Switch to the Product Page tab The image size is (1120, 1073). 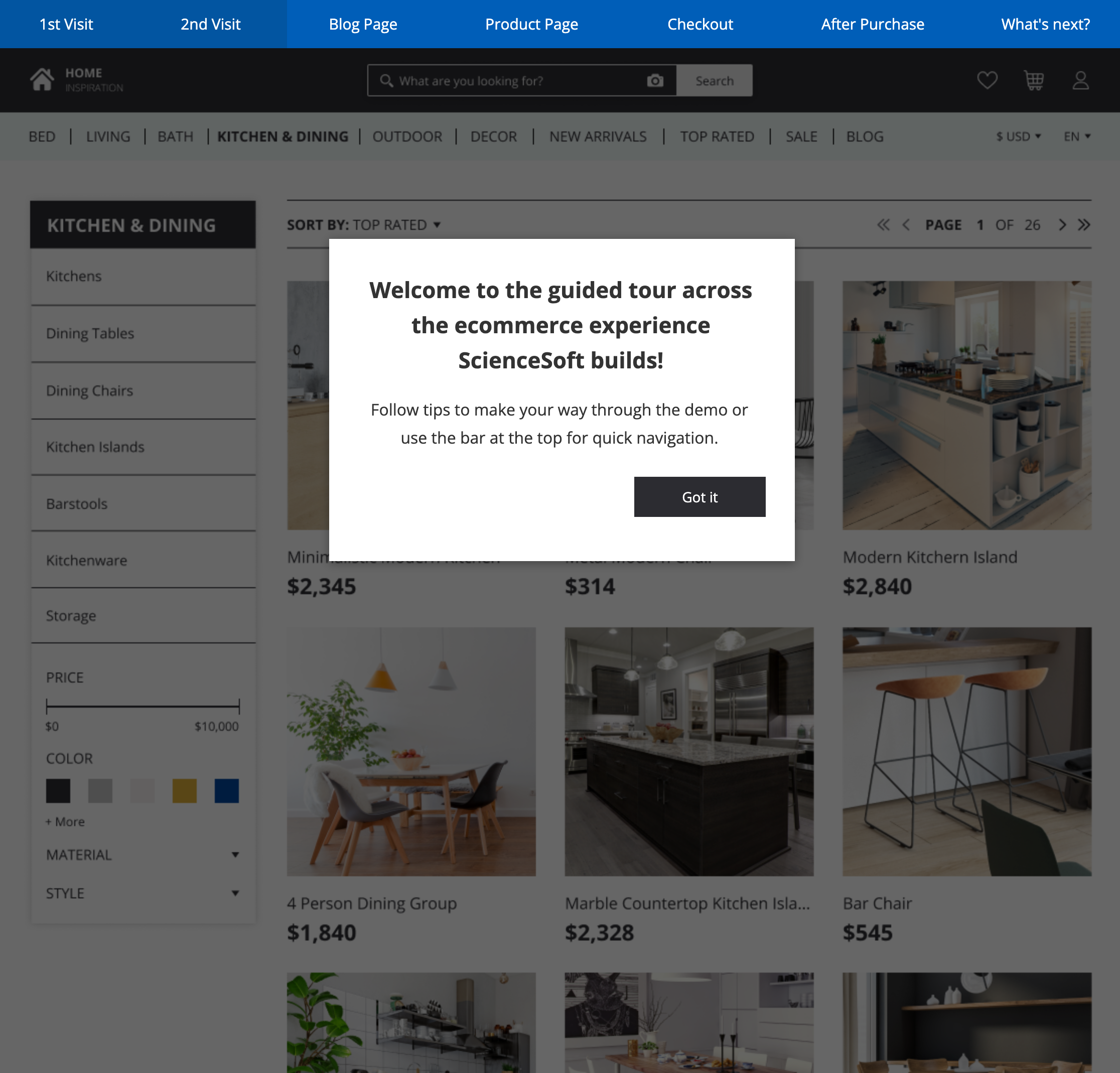(531, 24)
